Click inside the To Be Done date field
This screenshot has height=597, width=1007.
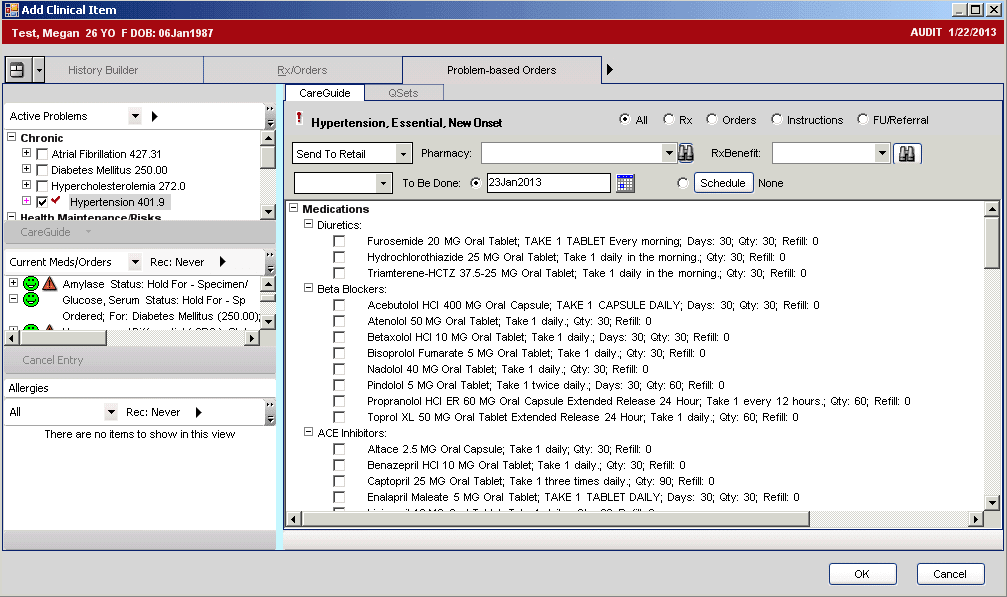pyautogui.click(x=550, y=182)
